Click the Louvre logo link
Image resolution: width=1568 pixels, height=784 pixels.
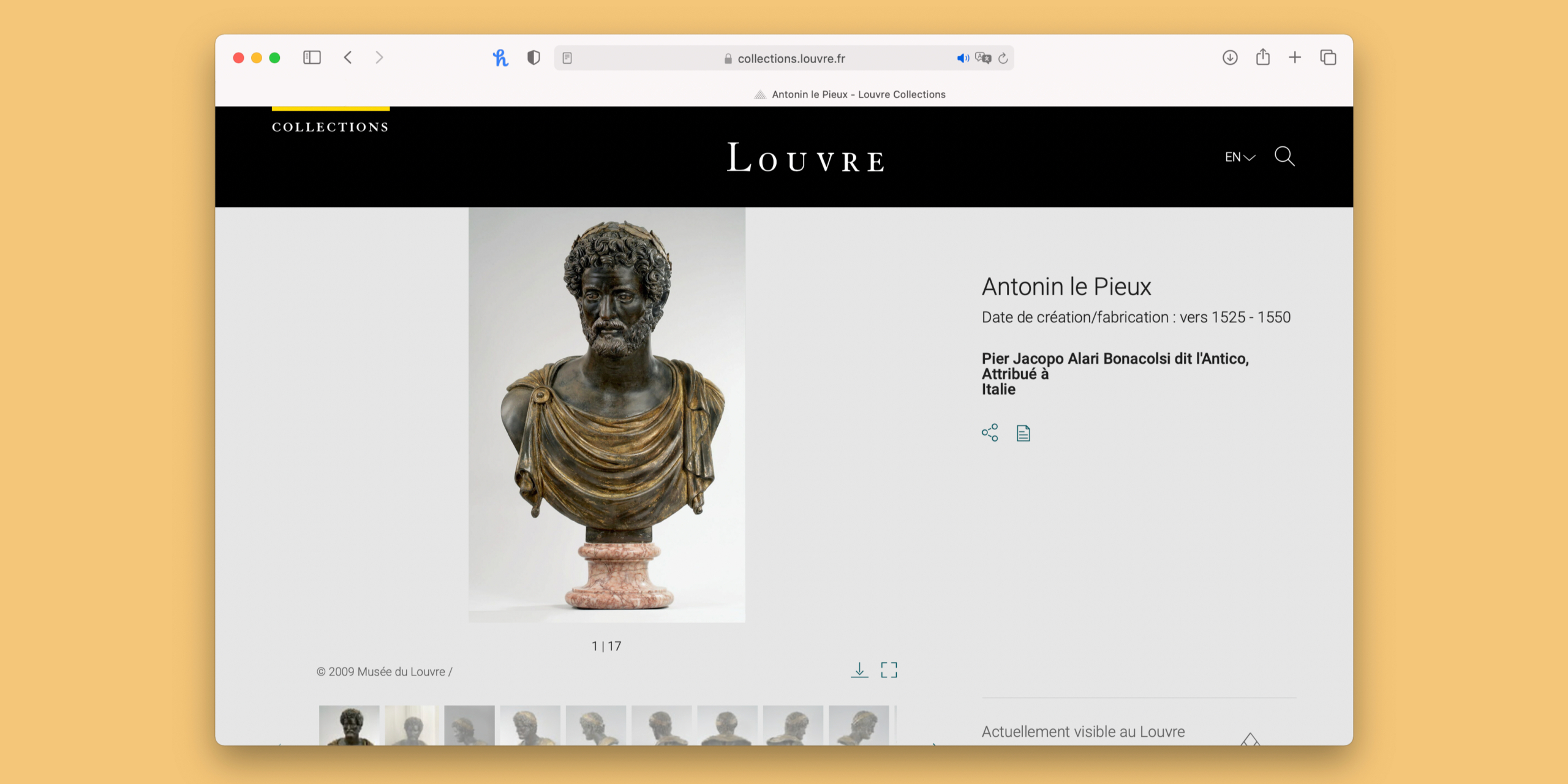[805, 158]
